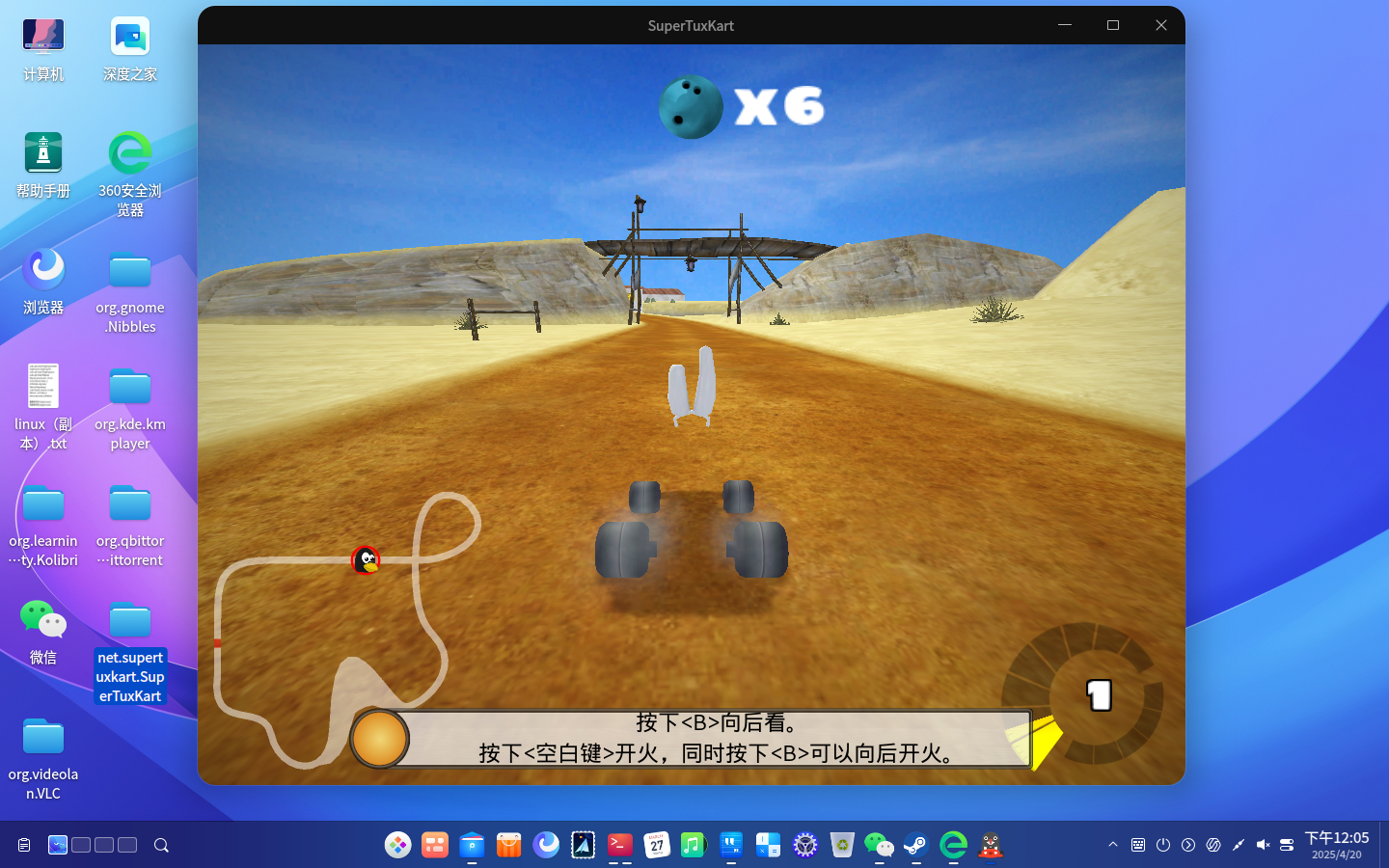
Task: Open the quick settings toggle icon in tray
Action: coord(1287,845)
